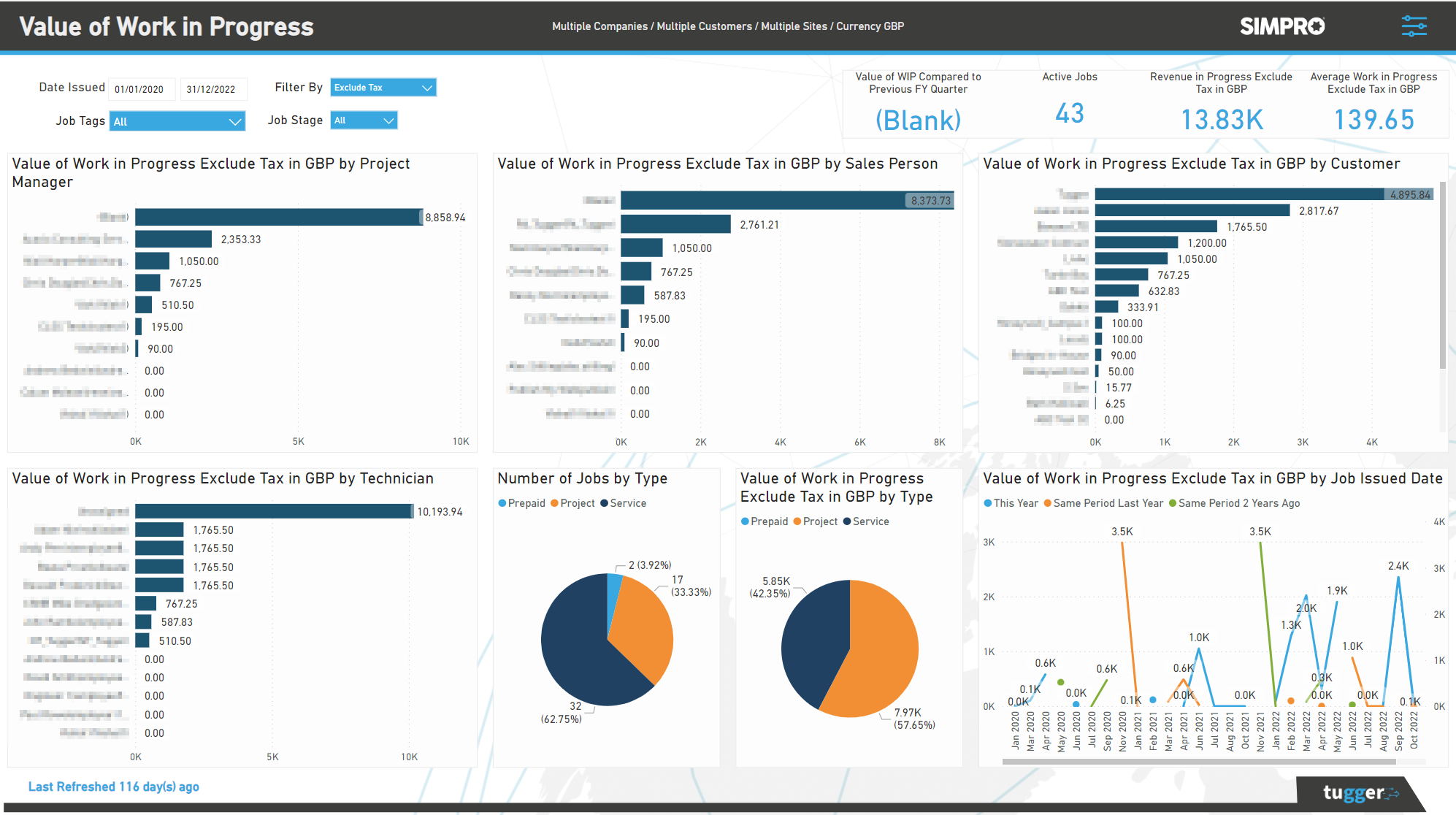Click the end date field 31/12/2022

[213, 88]
